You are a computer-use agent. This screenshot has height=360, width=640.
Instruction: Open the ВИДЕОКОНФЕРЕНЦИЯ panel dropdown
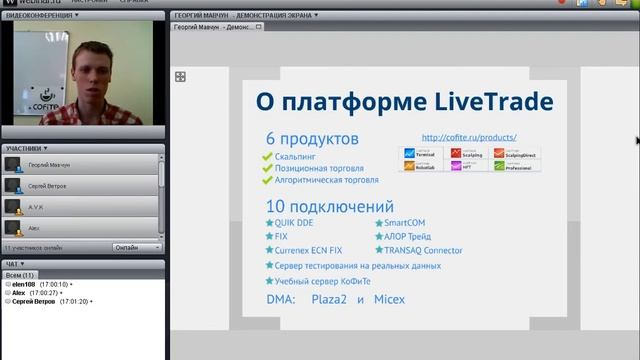click(x=77, y=15)
